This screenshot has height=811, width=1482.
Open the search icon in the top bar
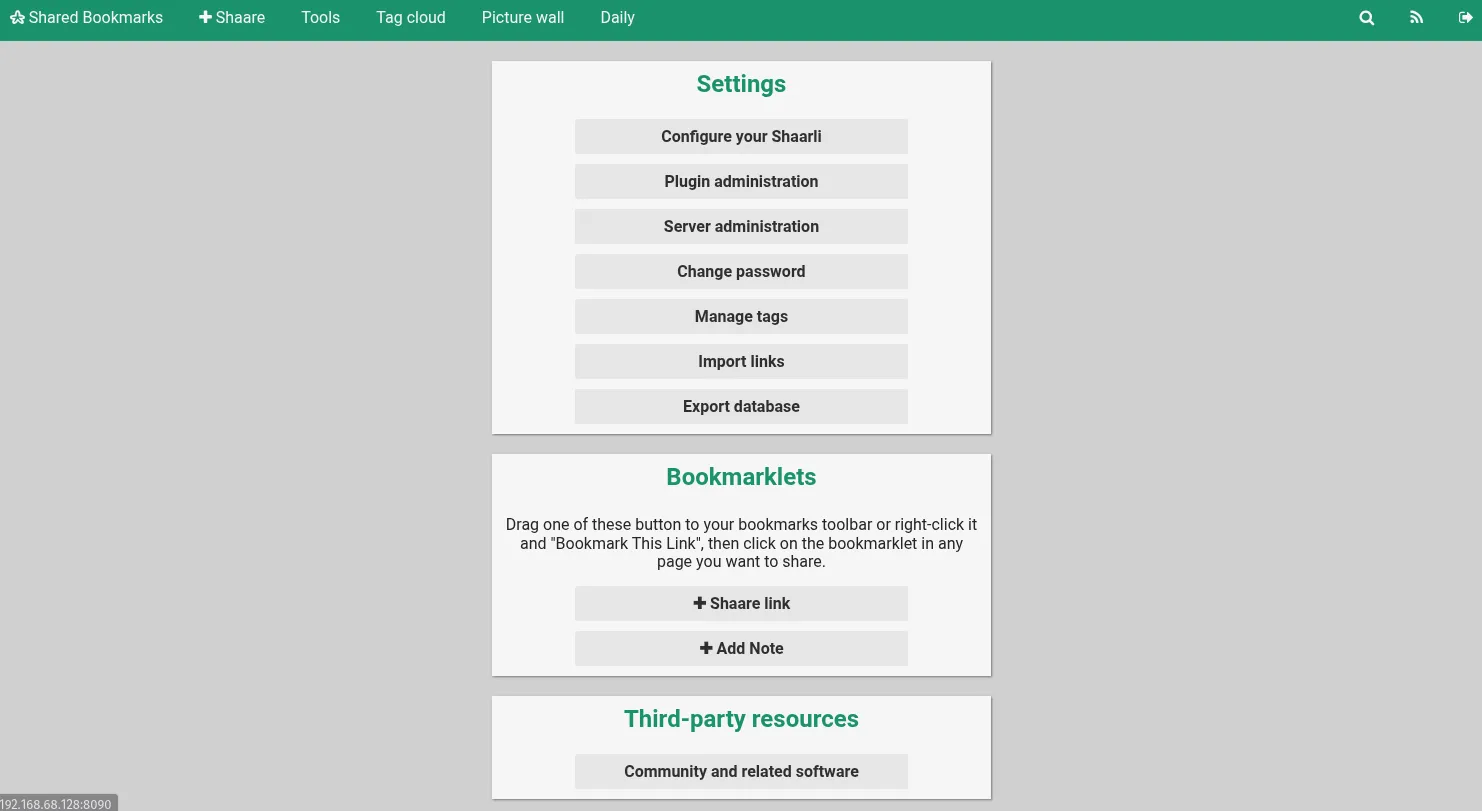pyautogui.click(x=1366, y=17)
